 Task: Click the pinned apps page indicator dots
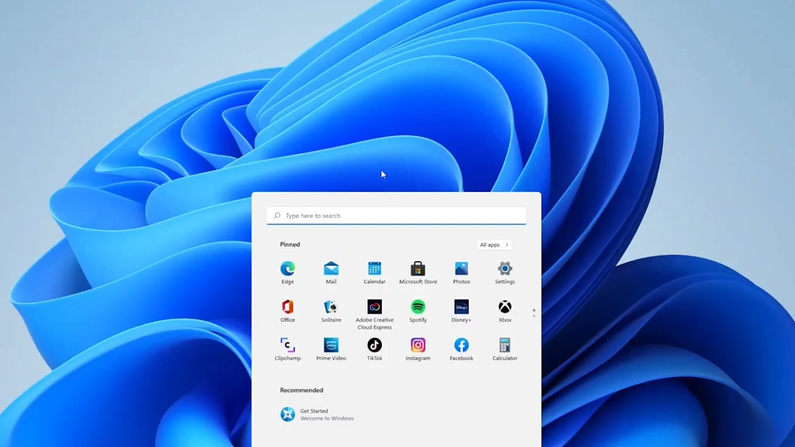(534, 312)
